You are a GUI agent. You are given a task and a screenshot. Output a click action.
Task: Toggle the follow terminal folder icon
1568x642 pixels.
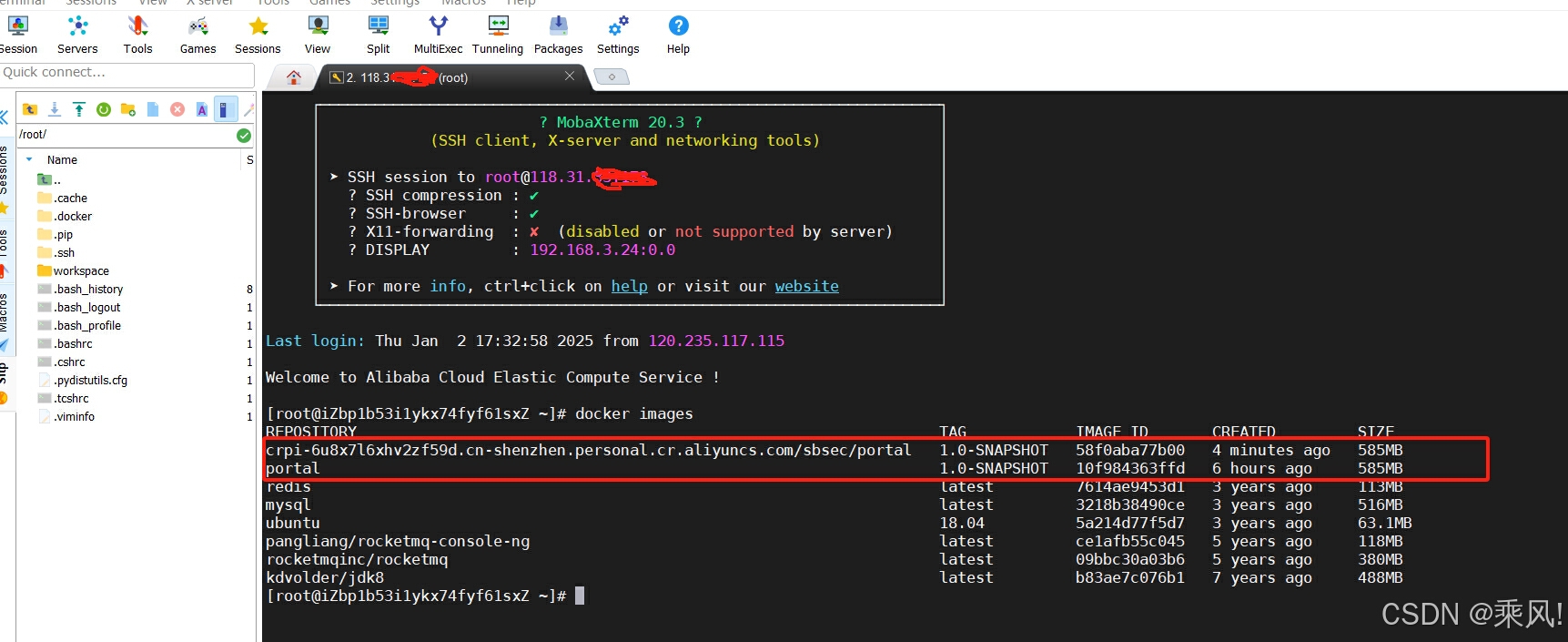[x=226, y=109]
